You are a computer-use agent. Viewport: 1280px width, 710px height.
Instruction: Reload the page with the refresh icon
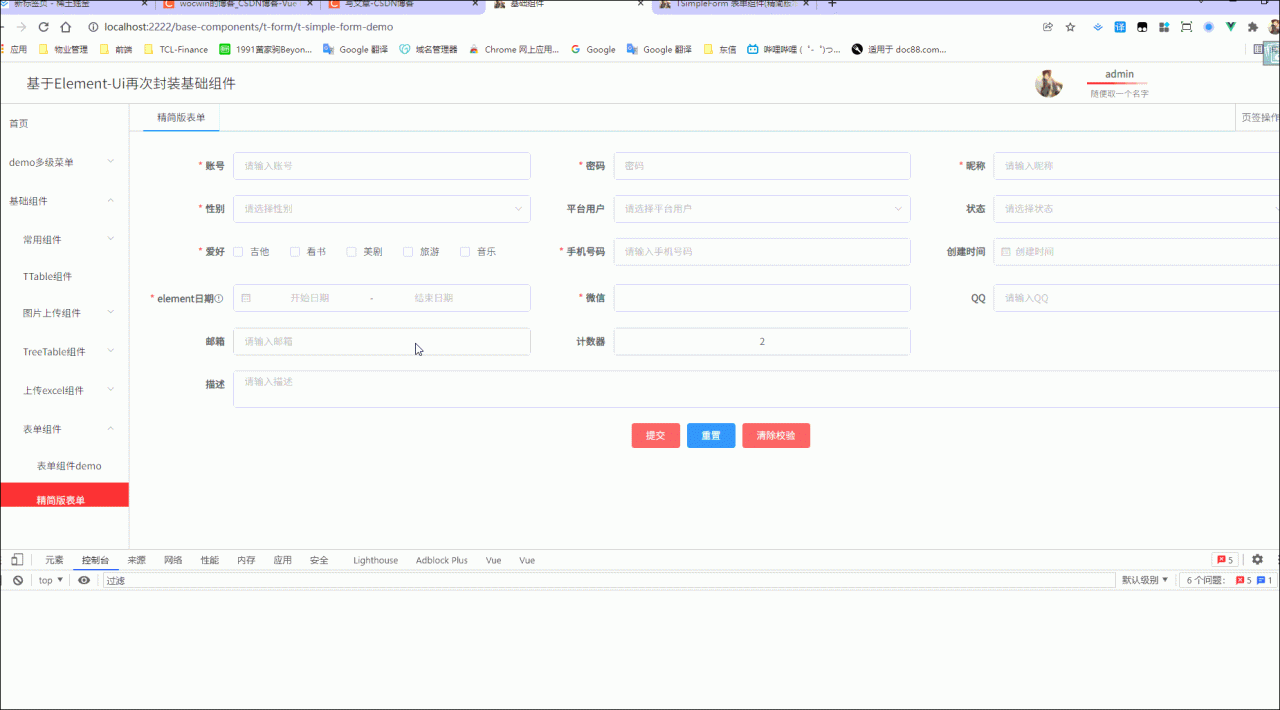point(42,27)
